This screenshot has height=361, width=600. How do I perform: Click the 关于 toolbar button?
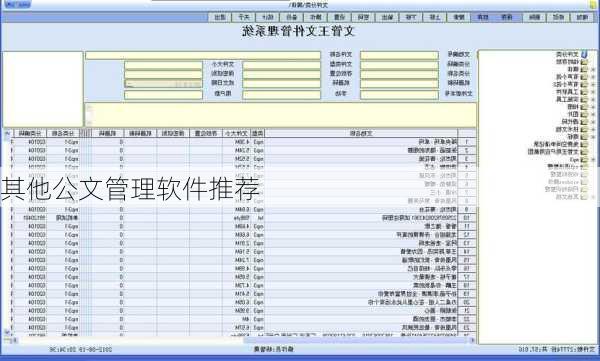(x=244, y=17)
